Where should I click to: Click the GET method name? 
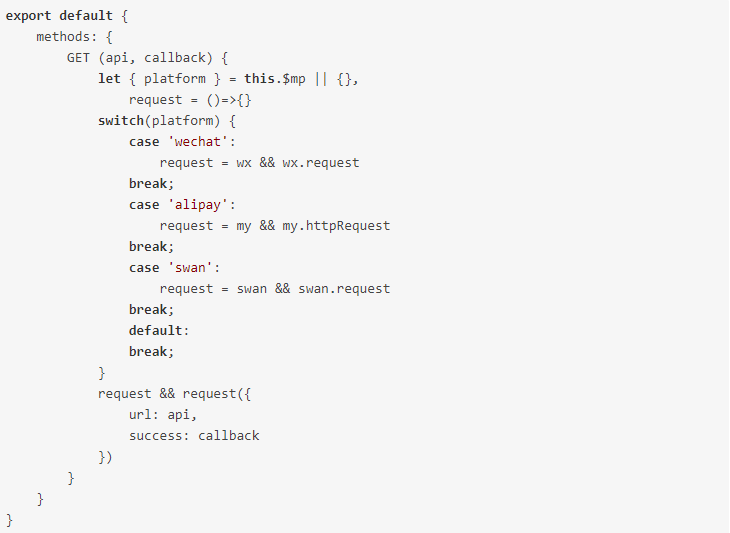[79, 58]
